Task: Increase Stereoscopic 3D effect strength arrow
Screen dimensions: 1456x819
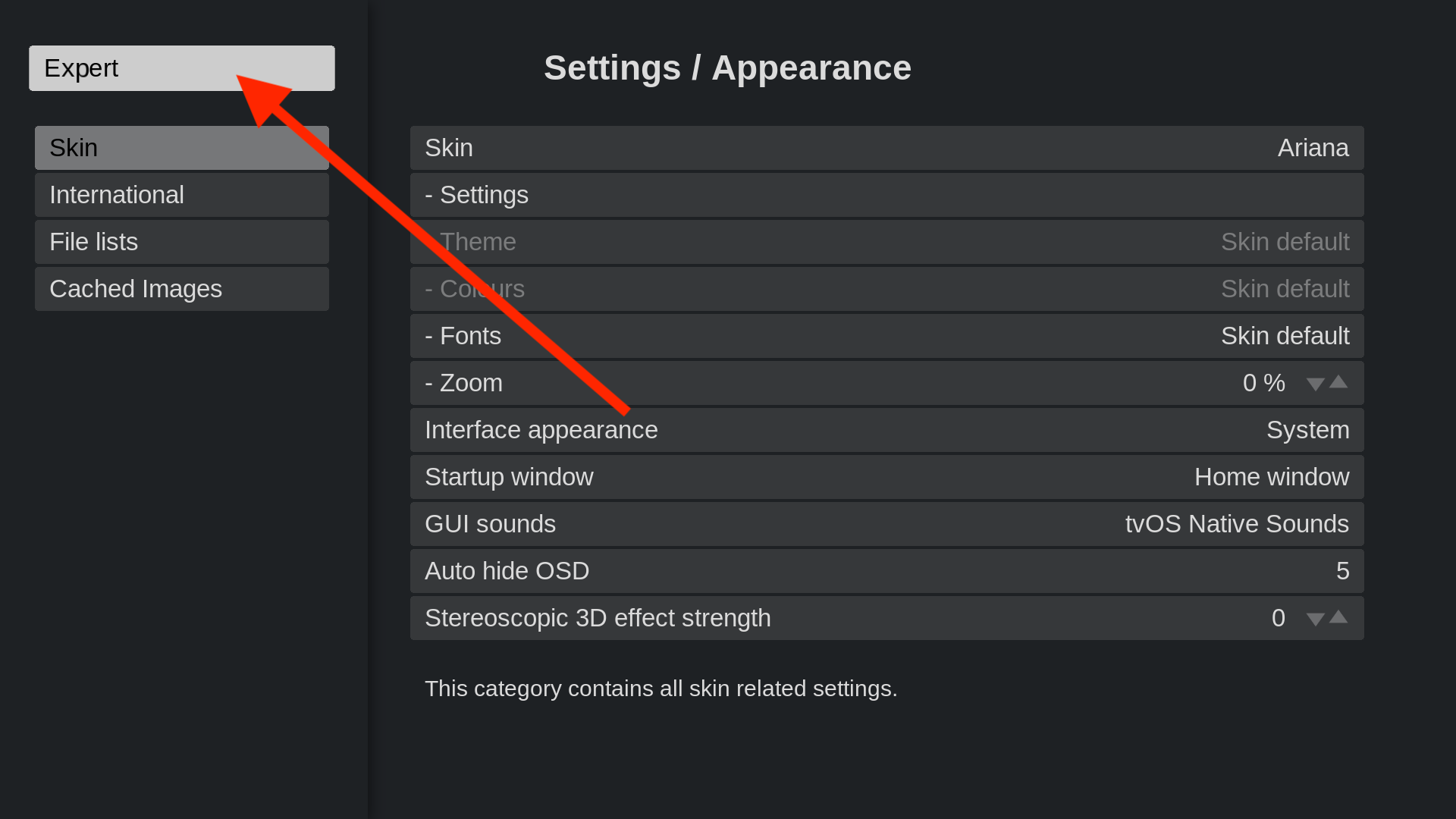Action: click(x=1338, y=617)
